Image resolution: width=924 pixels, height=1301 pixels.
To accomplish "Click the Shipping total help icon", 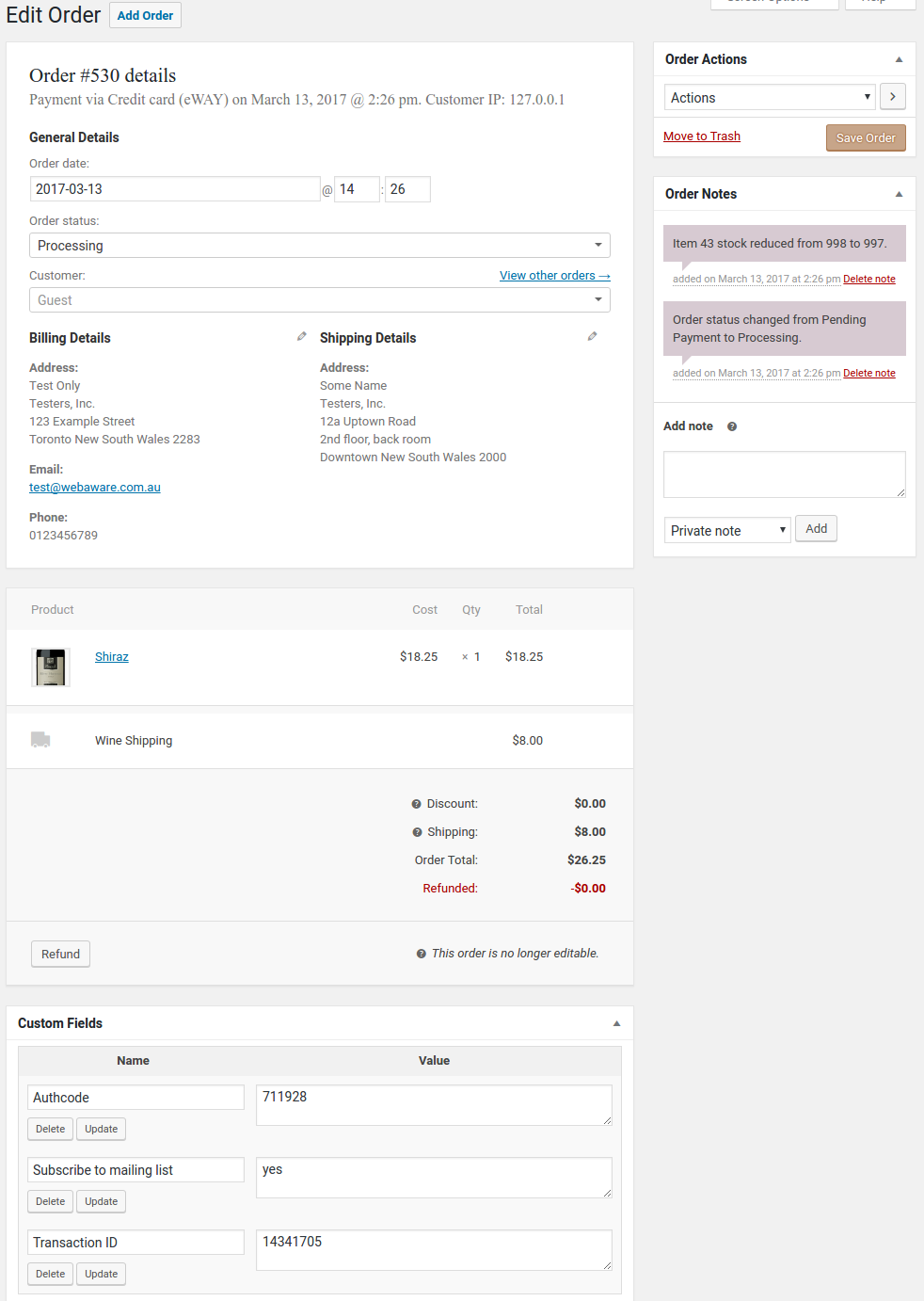I will (417, 832).
